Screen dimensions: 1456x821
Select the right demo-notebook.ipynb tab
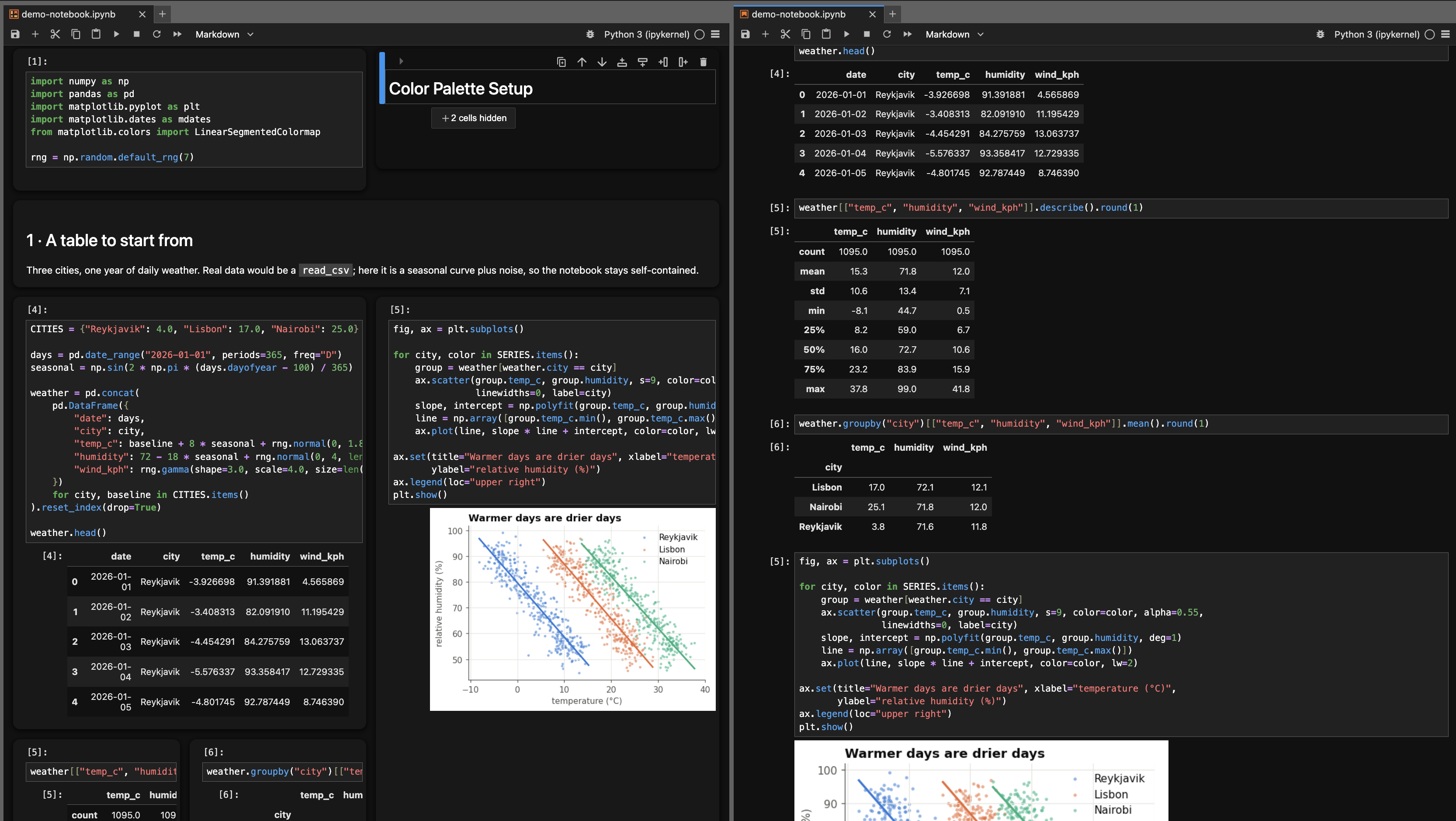point(798,14)
